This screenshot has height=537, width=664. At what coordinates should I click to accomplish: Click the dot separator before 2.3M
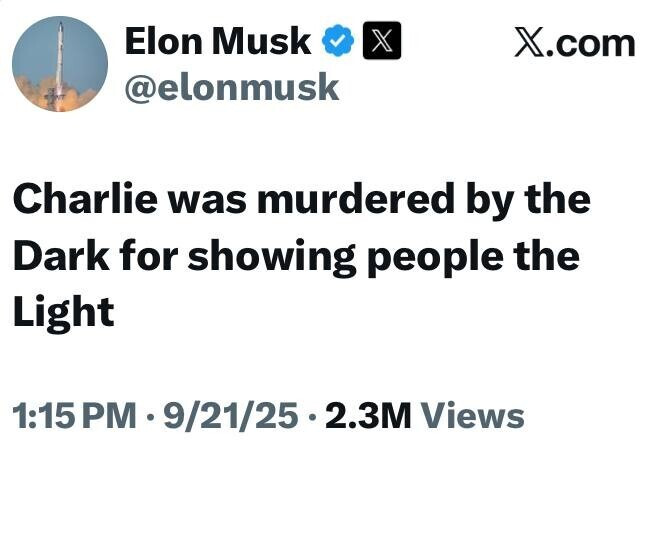[311, 416]
